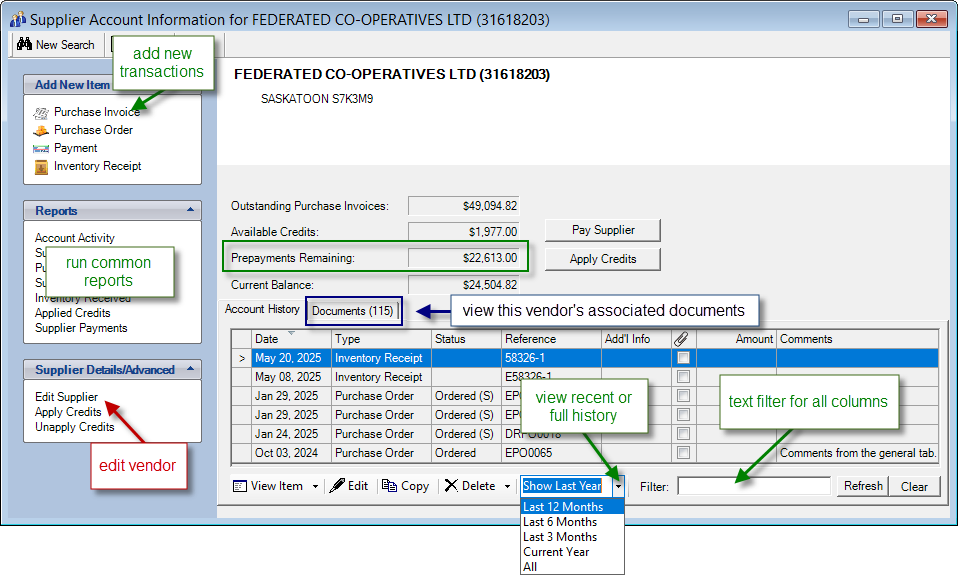Image resolution: width=958 pixels, height=575 pixels.
Task: Choose All from the history list
Action: pos(572,566)
